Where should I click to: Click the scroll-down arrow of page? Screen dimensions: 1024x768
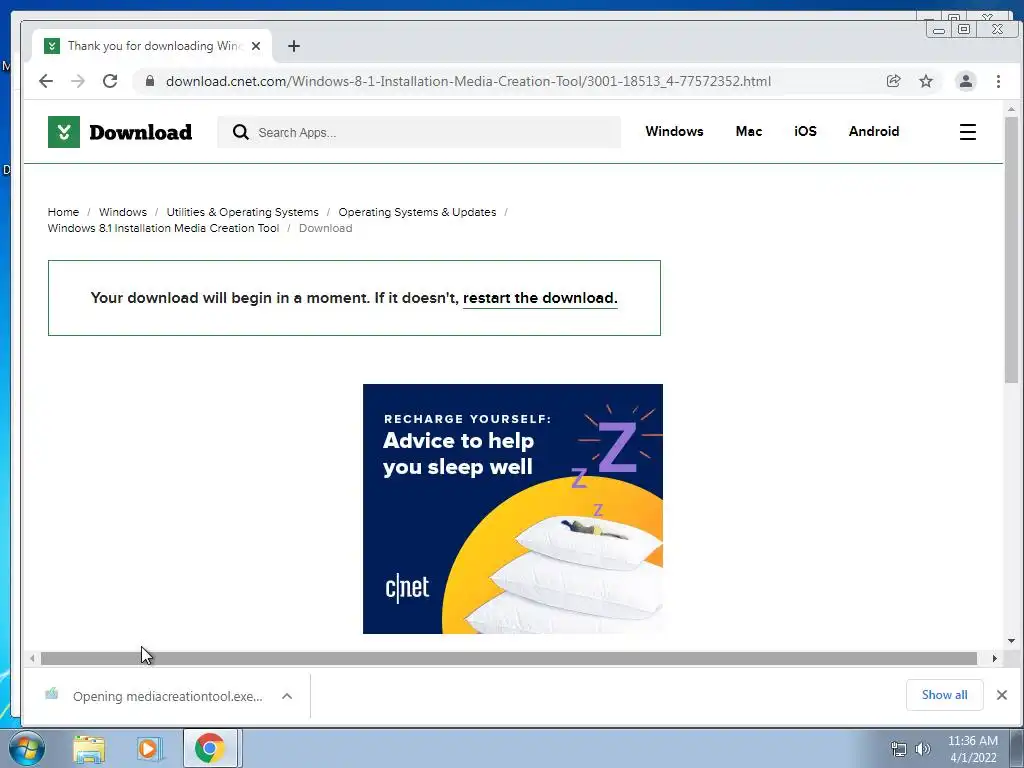(1011, 641)
